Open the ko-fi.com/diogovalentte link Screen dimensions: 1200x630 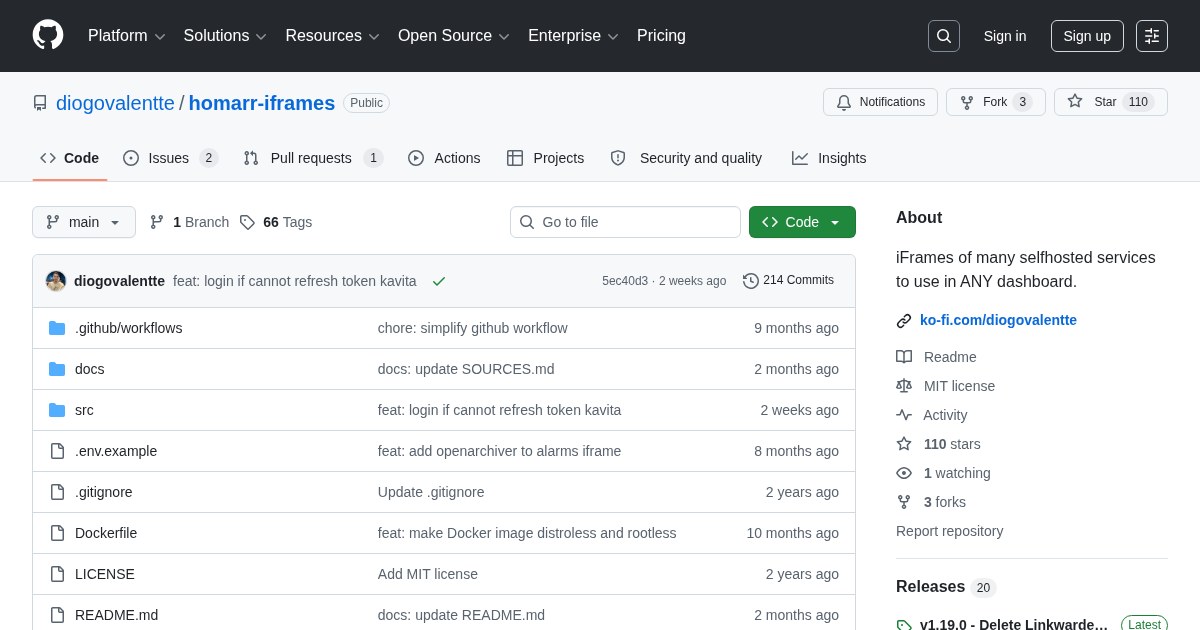[x=998, y=320]
